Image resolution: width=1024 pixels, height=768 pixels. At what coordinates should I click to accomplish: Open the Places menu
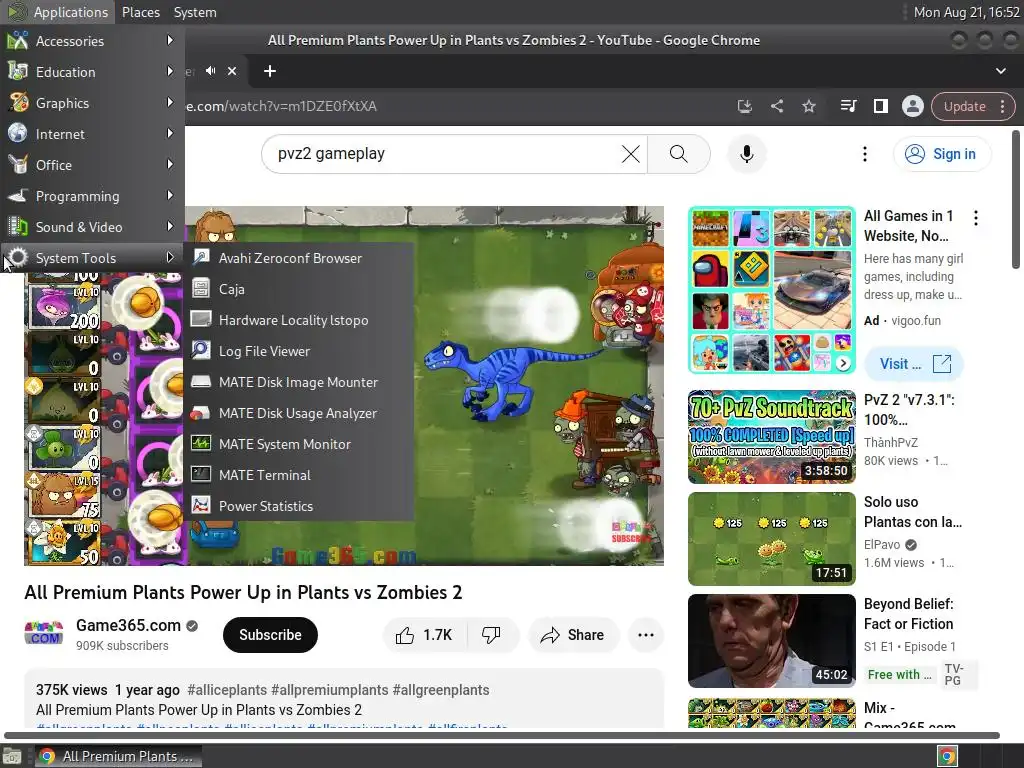coord(140,12)
